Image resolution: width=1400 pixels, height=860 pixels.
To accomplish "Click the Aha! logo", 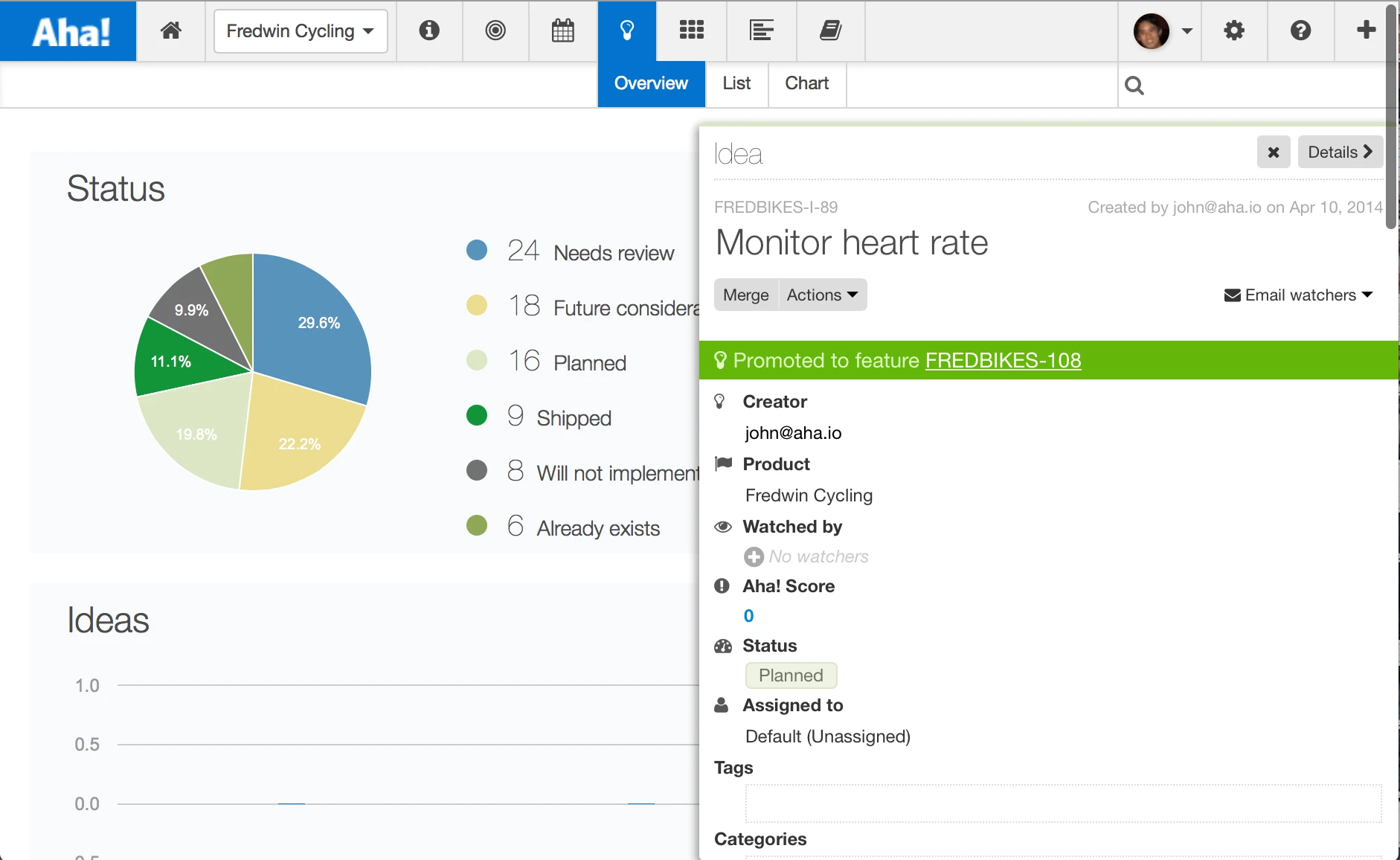I will [69, 31].
